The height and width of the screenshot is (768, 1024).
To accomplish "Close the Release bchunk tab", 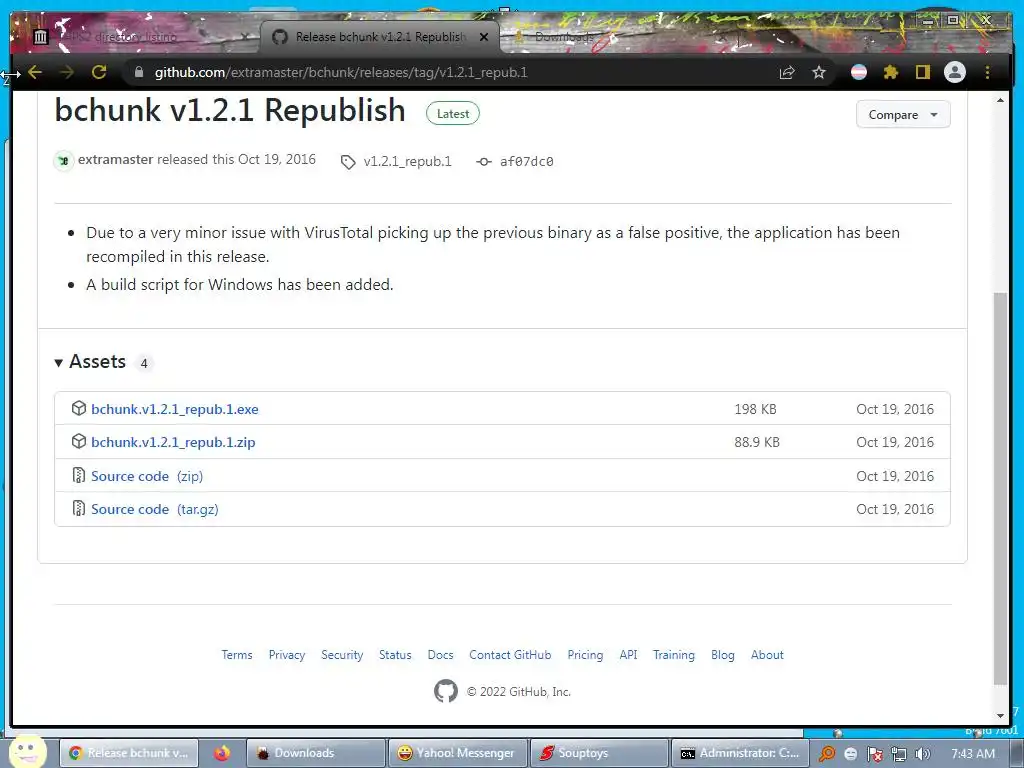I will click(484, 37).
